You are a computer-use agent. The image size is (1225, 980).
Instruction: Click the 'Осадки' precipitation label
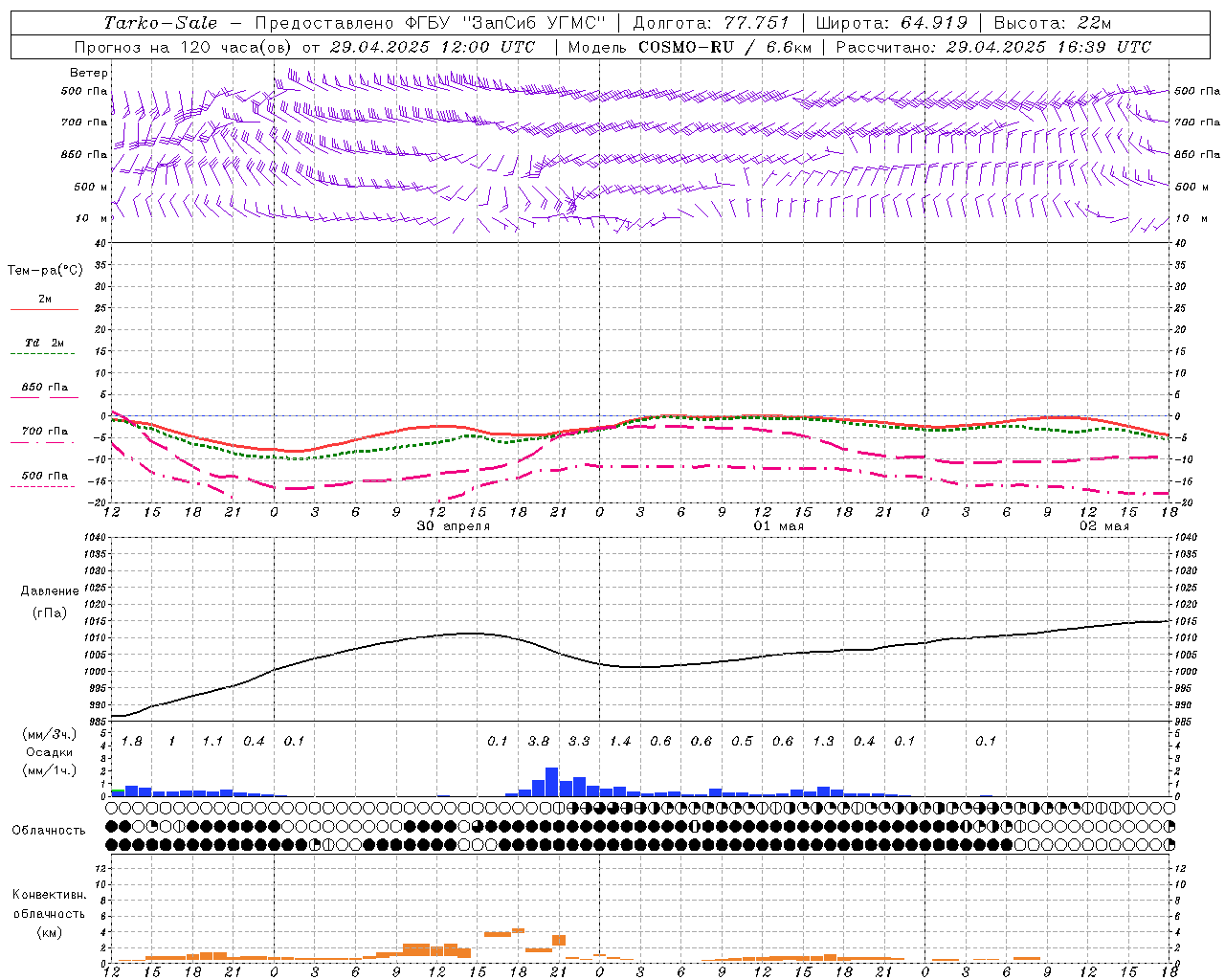tap(49, 752)
